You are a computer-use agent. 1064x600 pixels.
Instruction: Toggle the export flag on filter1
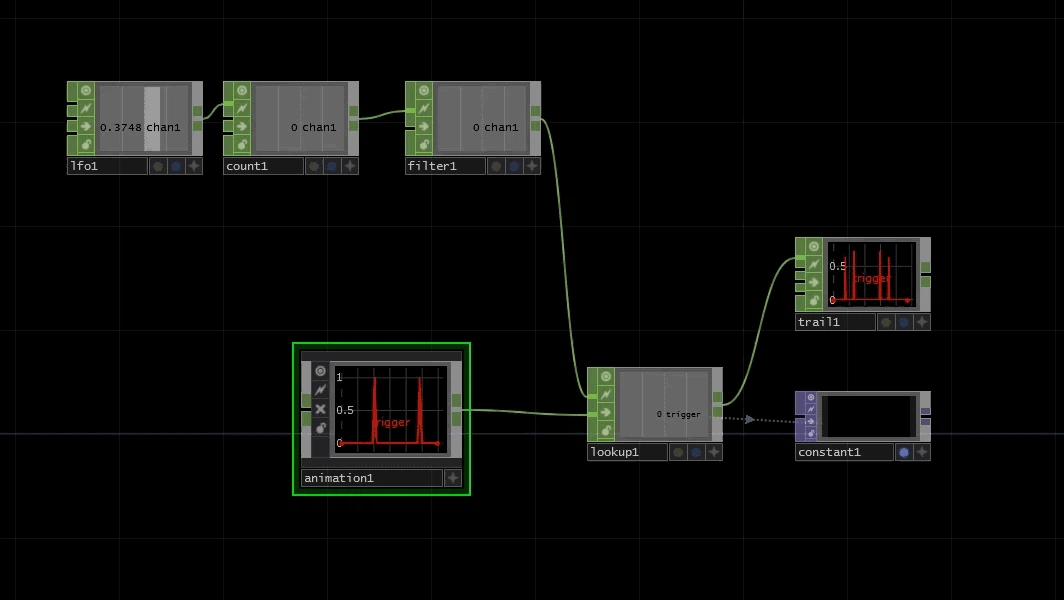[x=496, y=166]
